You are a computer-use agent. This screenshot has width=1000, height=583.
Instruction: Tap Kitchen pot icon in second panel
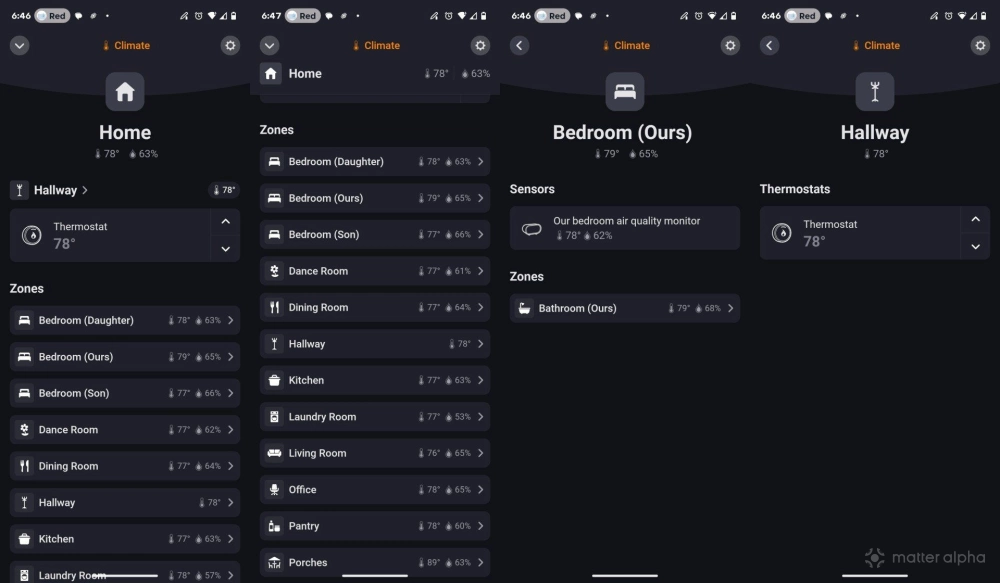[x=274, y=380]
